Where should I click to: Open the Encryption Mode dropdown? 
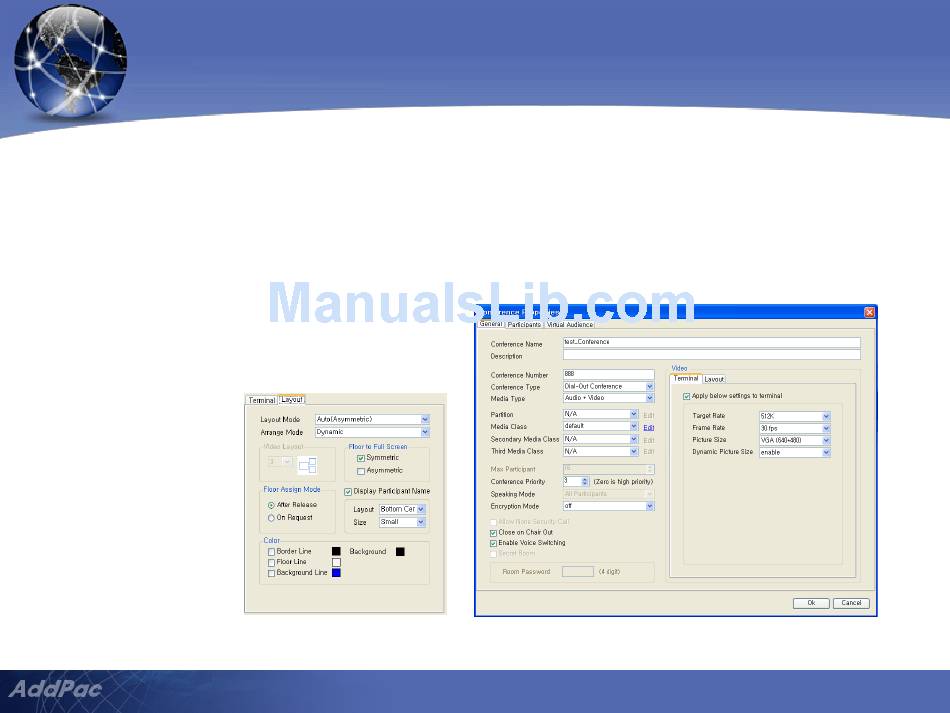[608, 506]
